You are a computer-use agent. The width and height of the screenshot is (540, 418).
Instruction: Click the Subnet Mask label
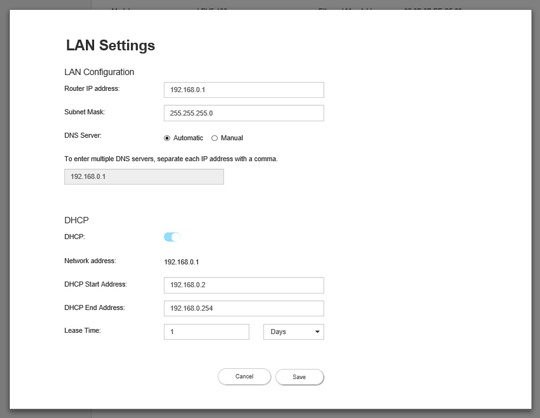84,112
